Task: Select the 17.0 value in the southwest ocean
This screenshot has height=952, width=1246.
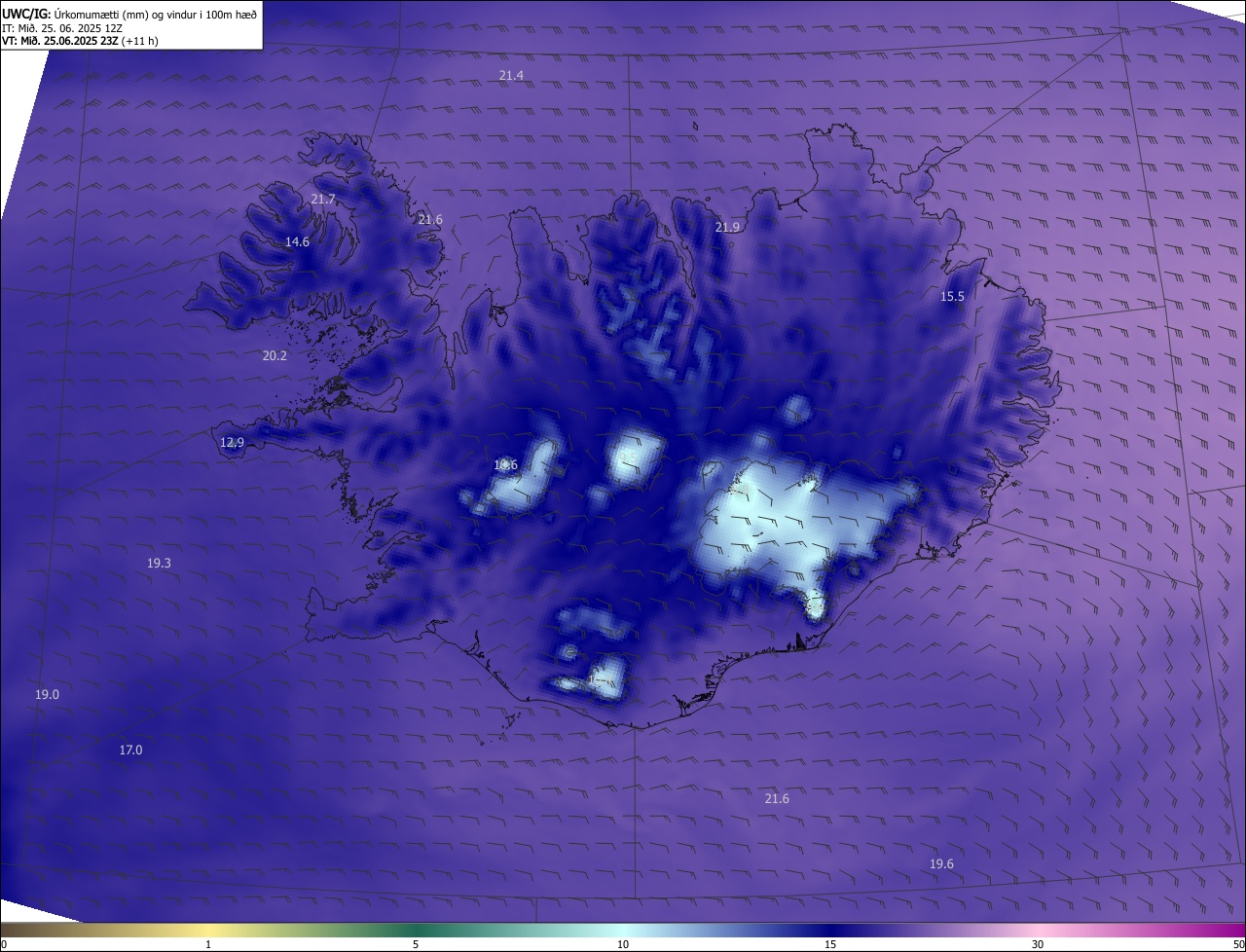Action: coord(130,750)
